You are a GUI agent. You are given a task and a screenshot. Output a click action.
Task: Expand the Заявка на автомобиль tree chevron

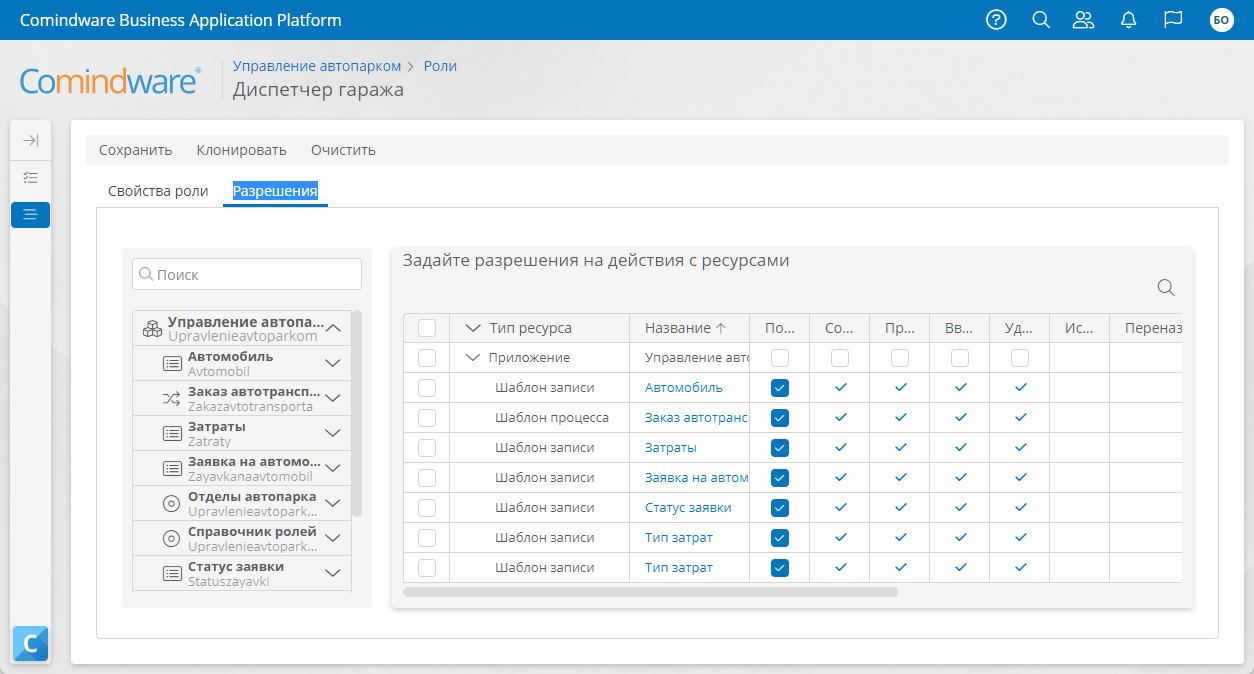334,468
